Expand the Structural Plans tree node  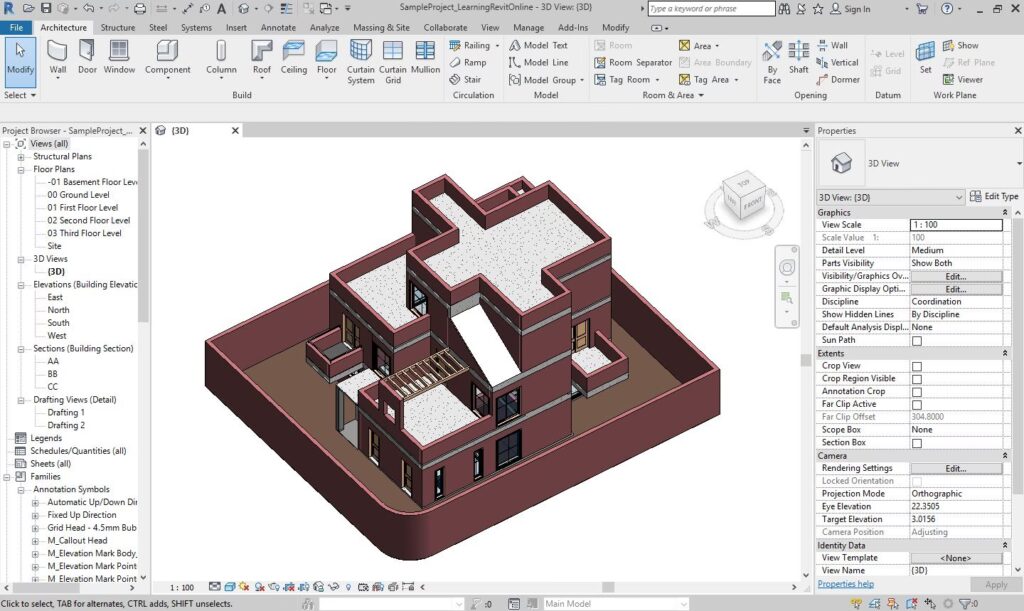(22, 157)
